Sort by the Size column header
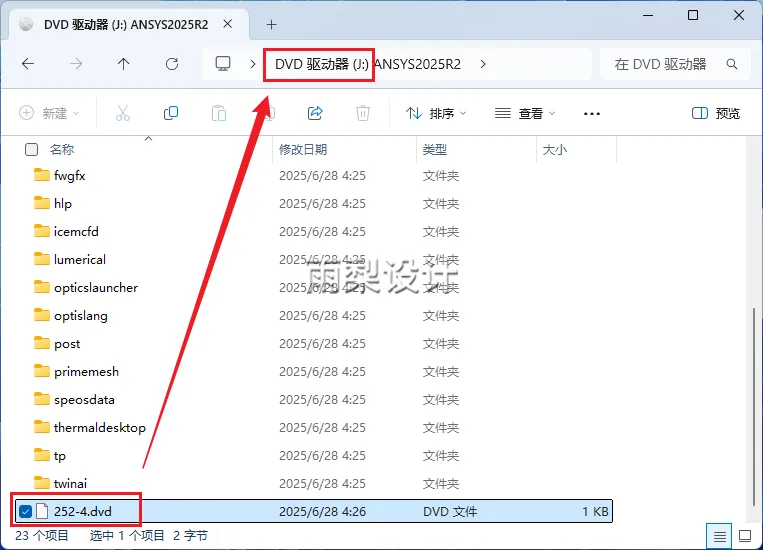The width and height of the screenshot is (763, 550). 555,149
